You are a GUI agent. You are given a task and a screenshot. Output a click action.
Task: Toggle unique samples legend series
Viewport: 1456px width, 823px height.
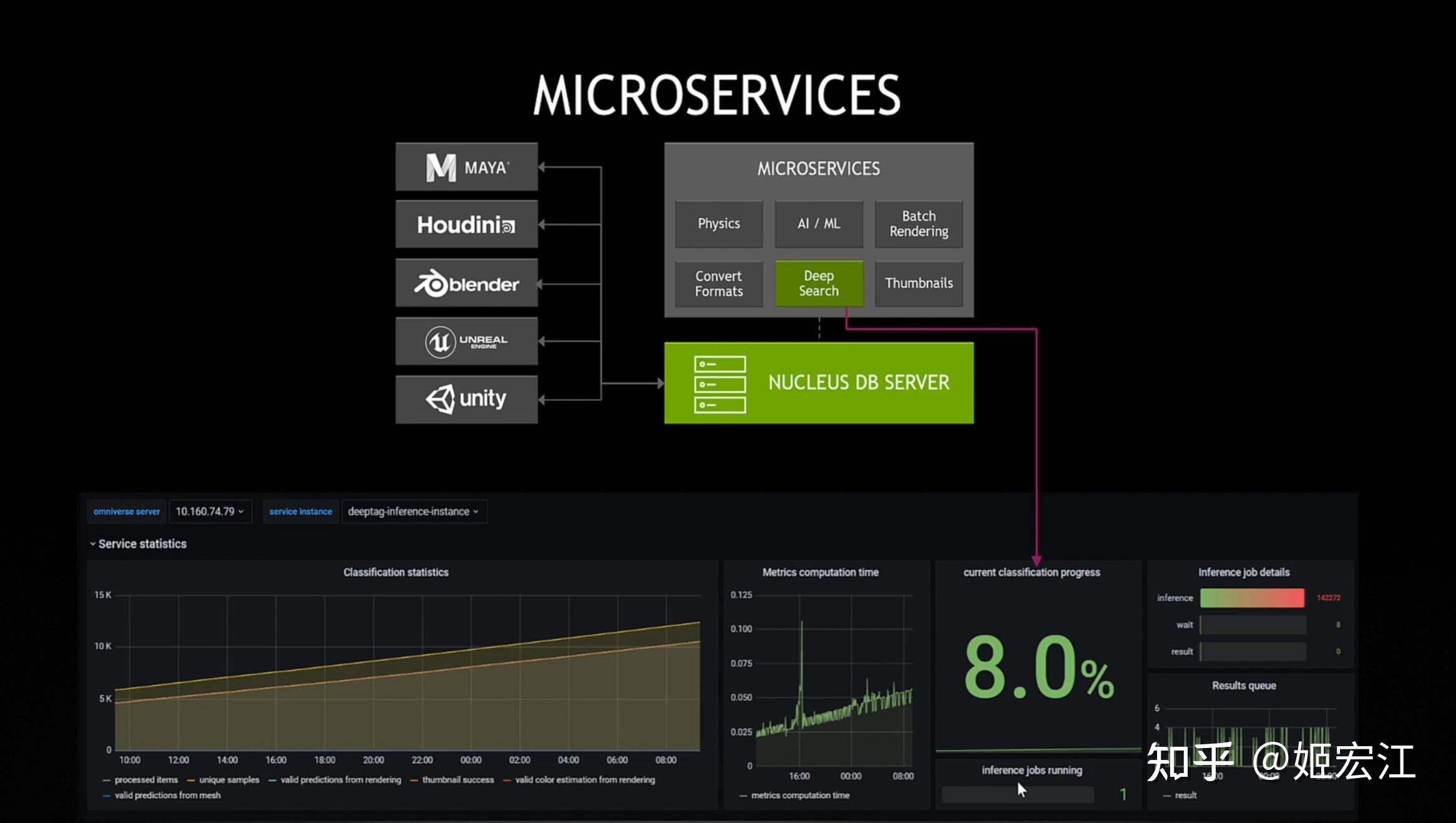228,780
